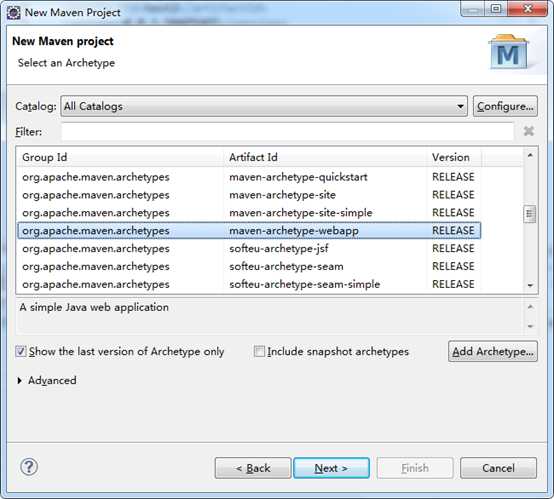Image resolution: width=554 pixels, height=499 pixels.
Task: Proceed with the Next > button
Action: click(x=331, y=468)
